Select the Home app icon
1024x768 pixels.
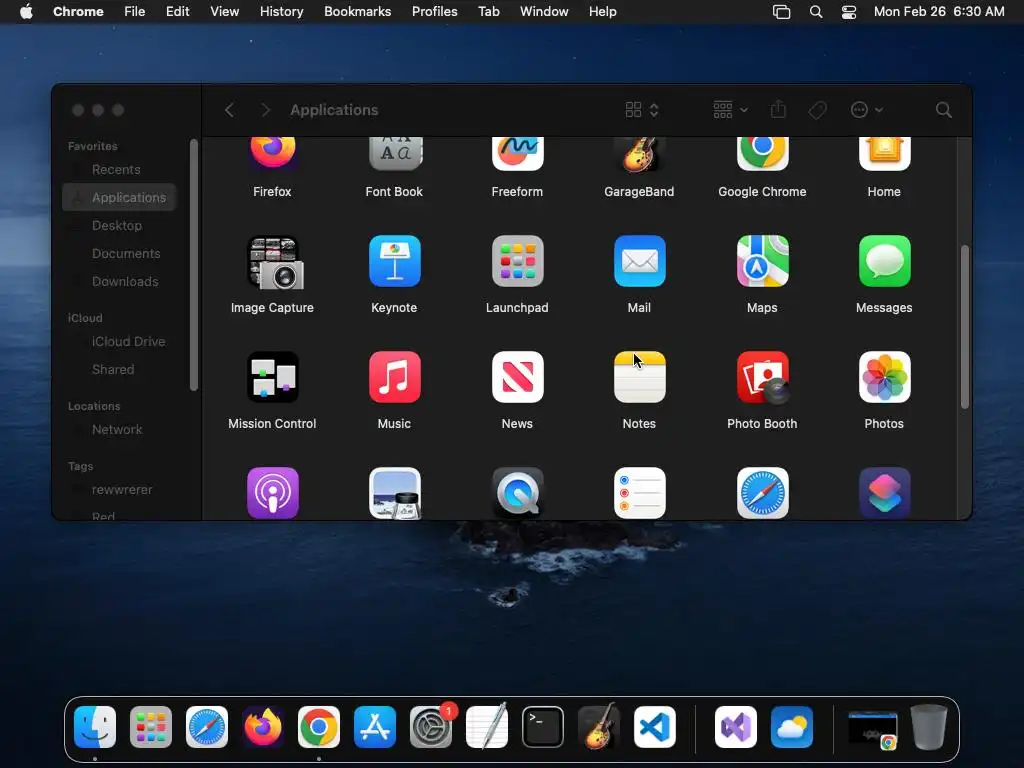pos(884,153)
